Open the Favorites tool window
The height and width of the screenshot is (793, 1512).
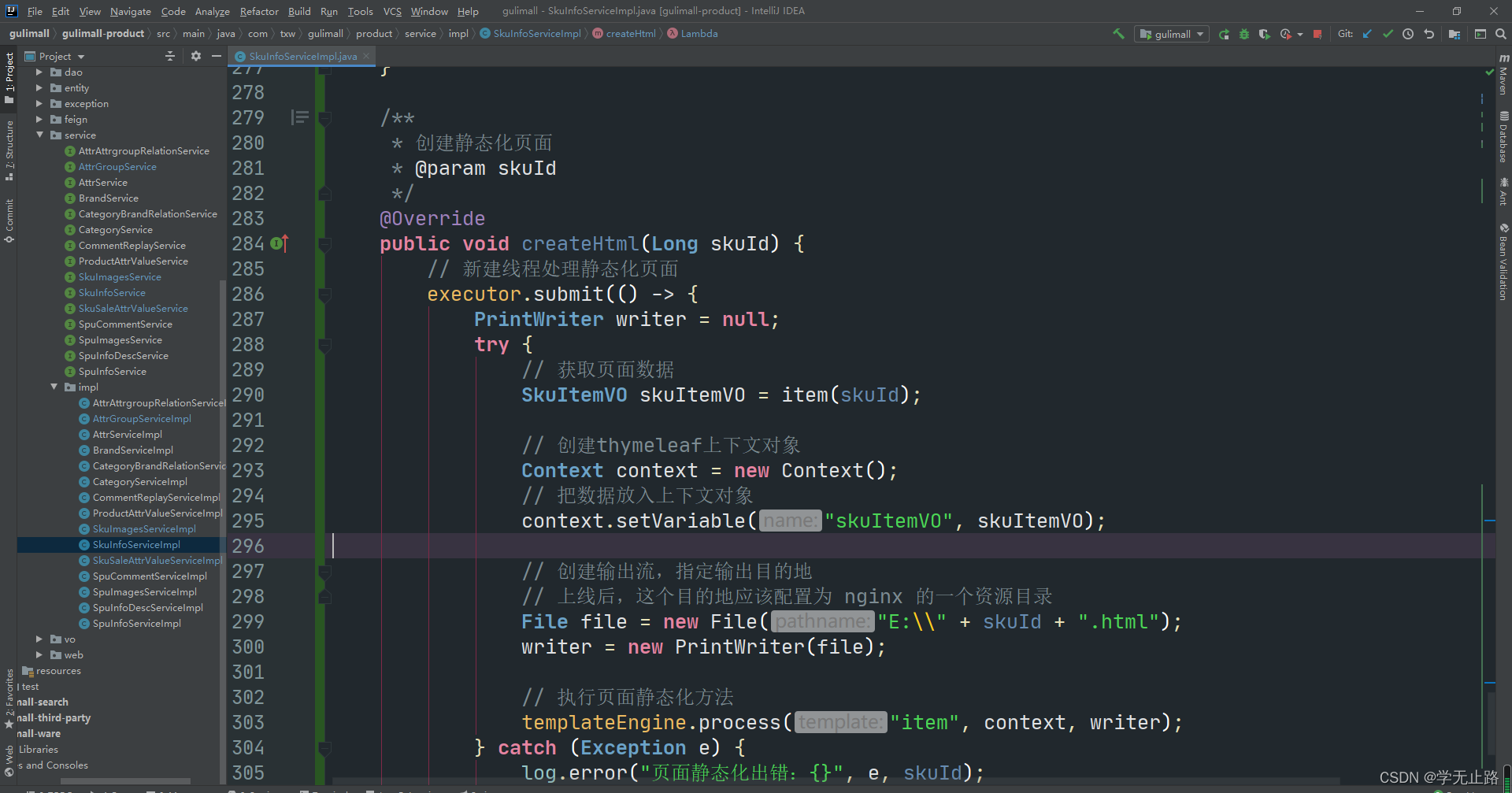pyautogui.click(x=9, y=698)
